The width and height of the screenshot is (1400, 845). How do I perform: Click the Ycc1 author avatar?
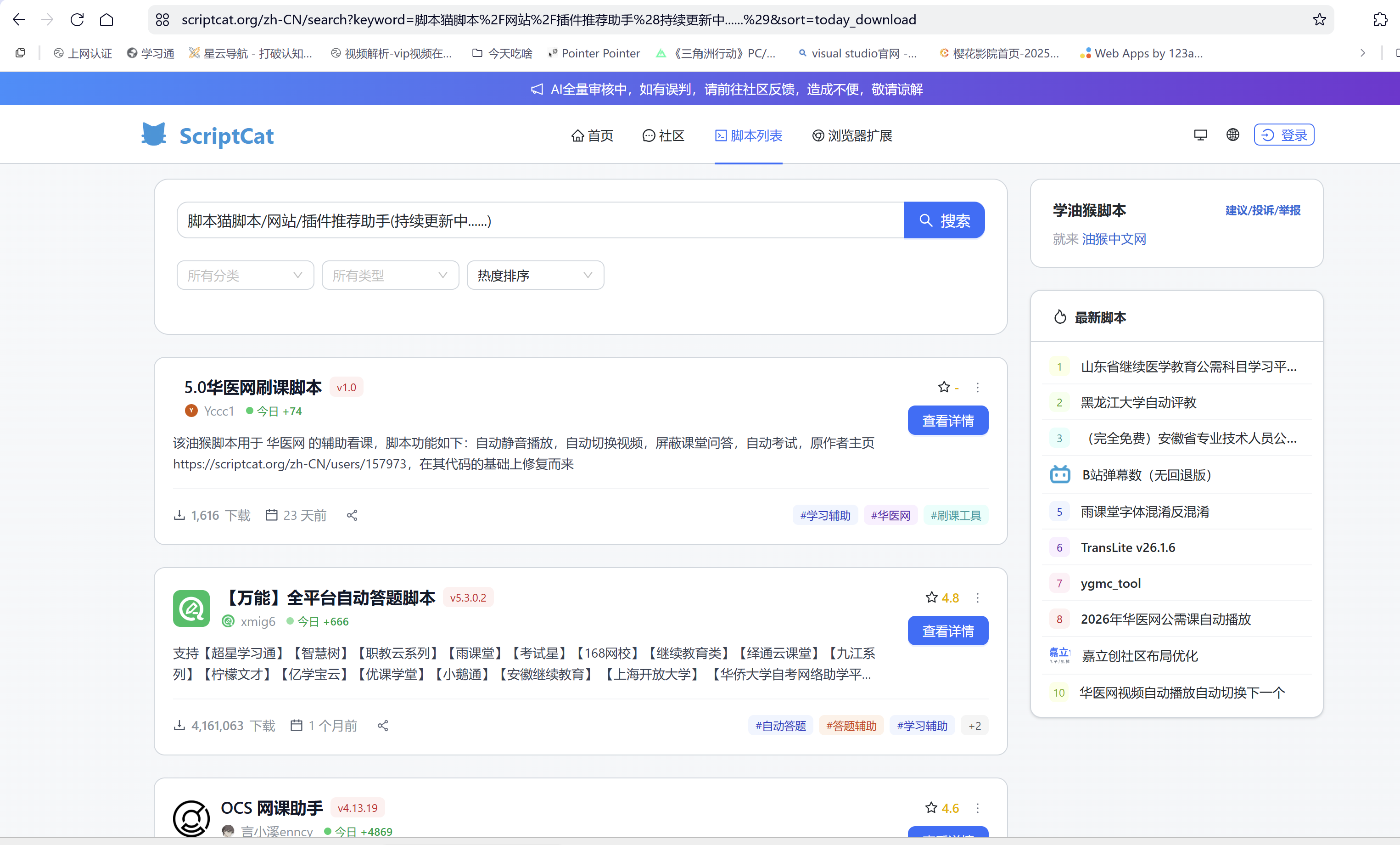coord(191,411)
